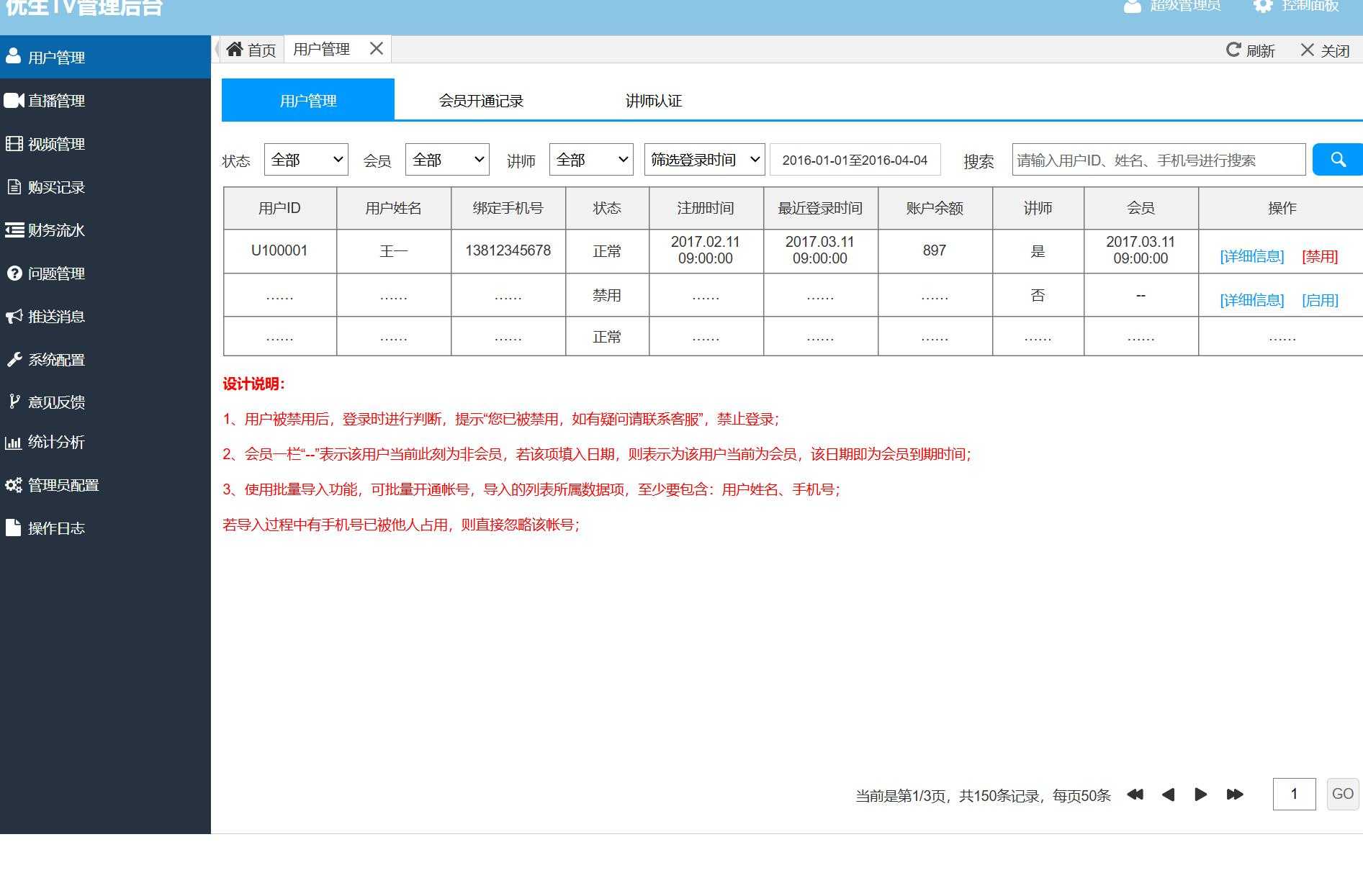The width and height of the screenshot is (1363, 896).
Task: Open 控制面板 from the top bar
Action: (x=1305, y=6)
